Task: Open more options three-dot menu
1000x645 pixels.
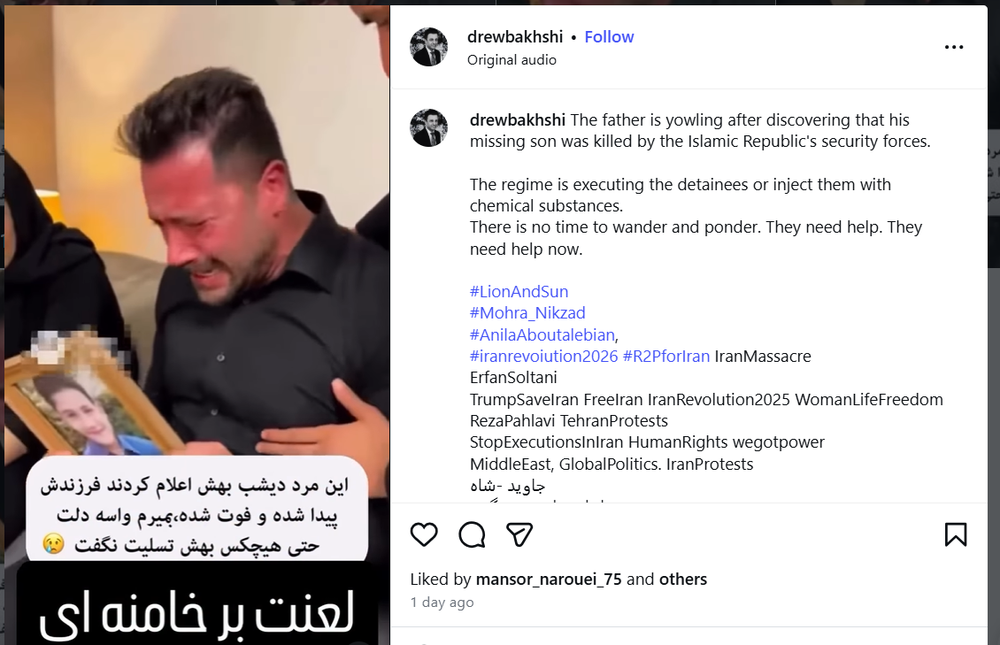Action: [953, 47]
